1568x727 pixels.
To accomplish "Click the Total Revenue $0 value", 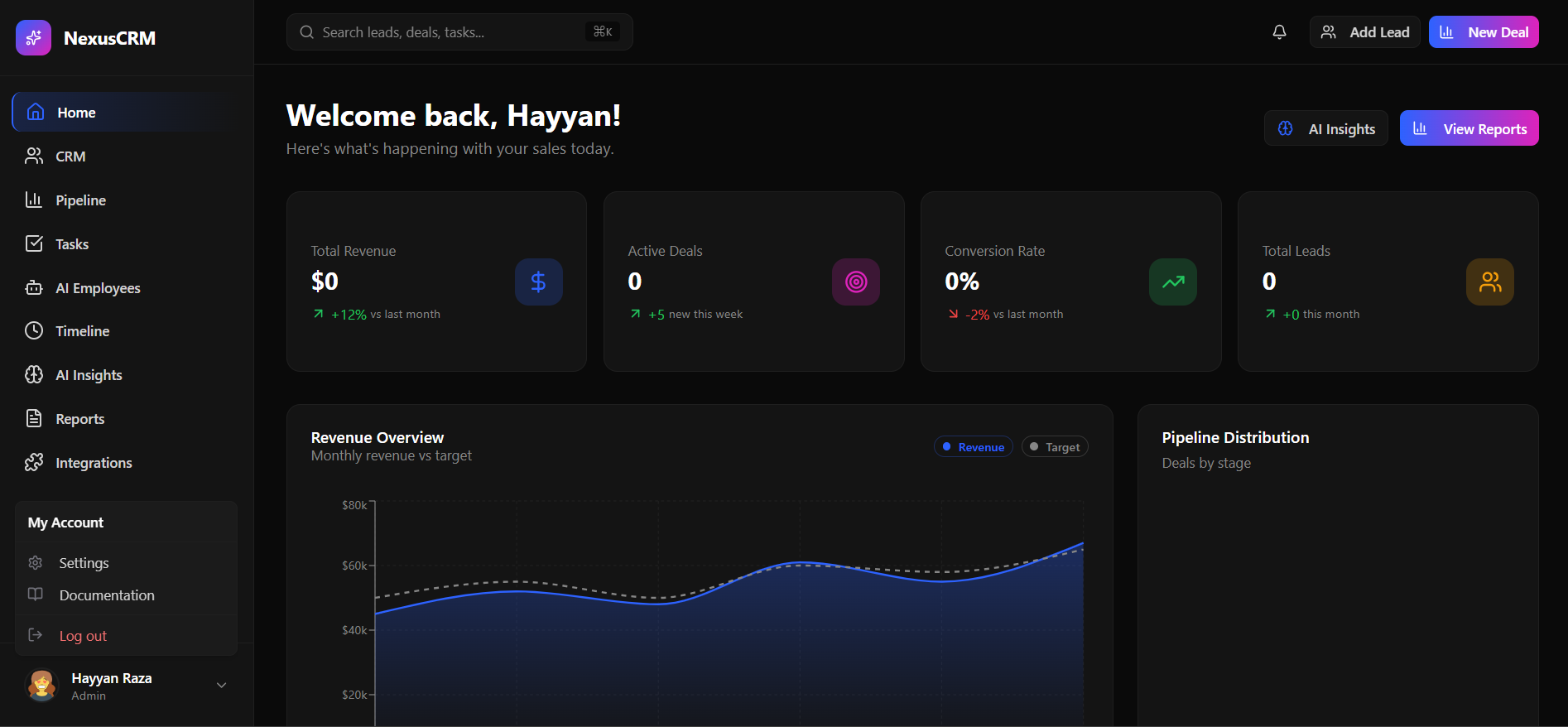I will (x=325, y=282).
